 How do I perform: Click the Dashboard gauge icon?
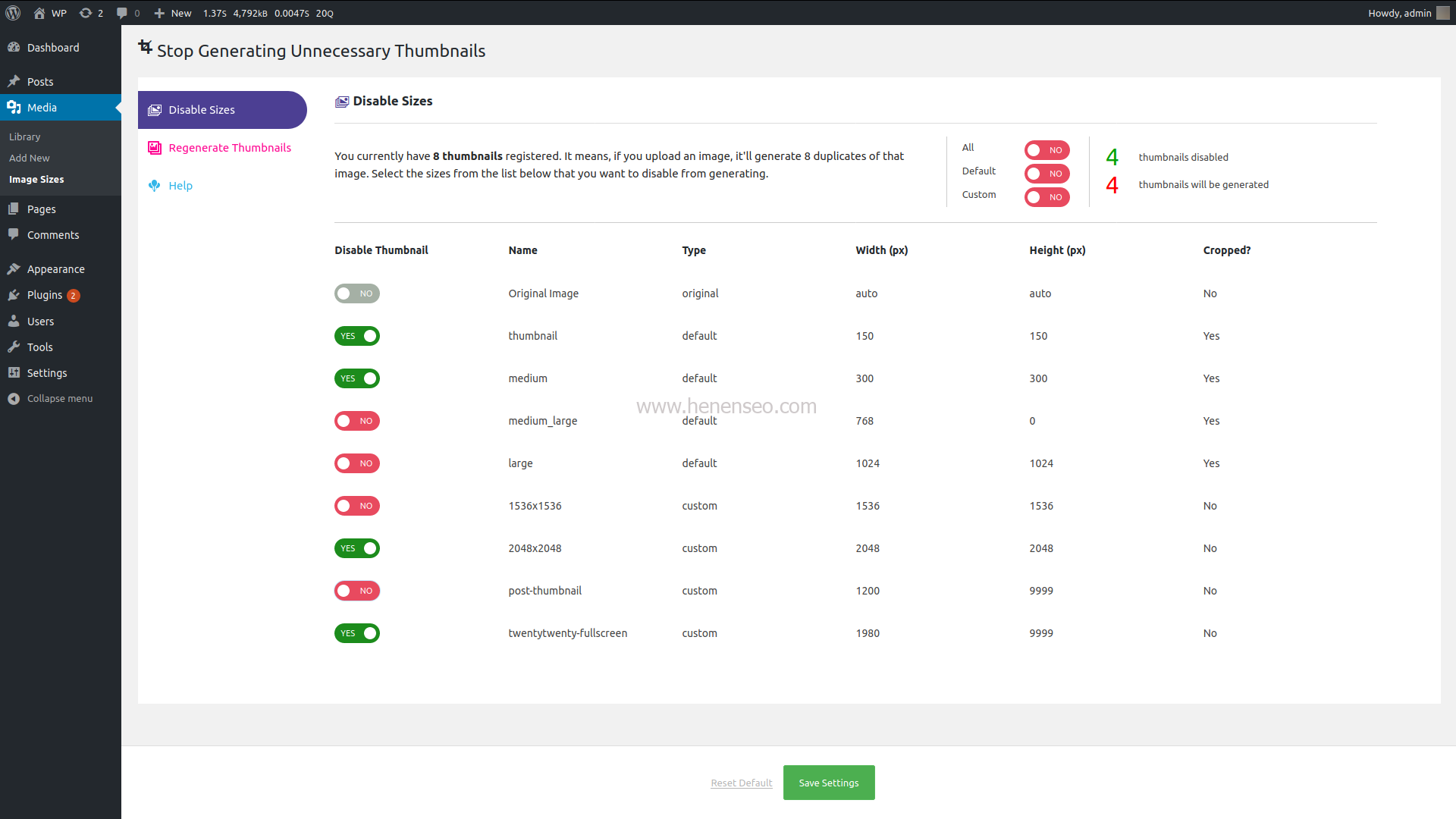(14, 47)
